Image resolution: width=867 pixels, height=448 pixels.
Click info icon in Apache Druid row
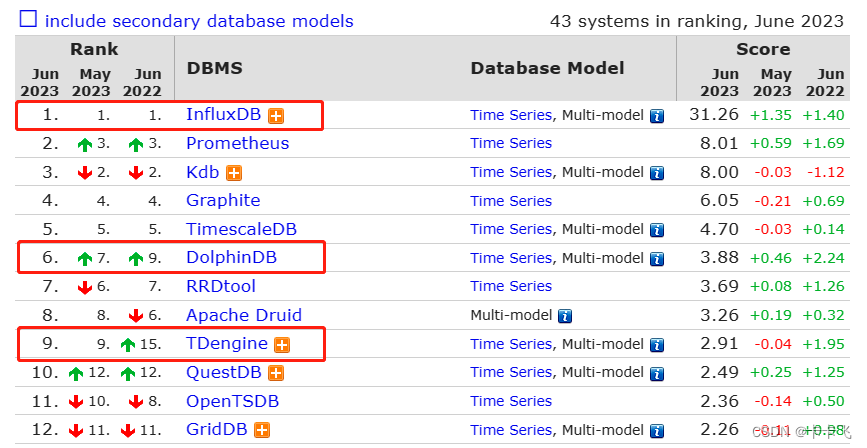point(565,316)
